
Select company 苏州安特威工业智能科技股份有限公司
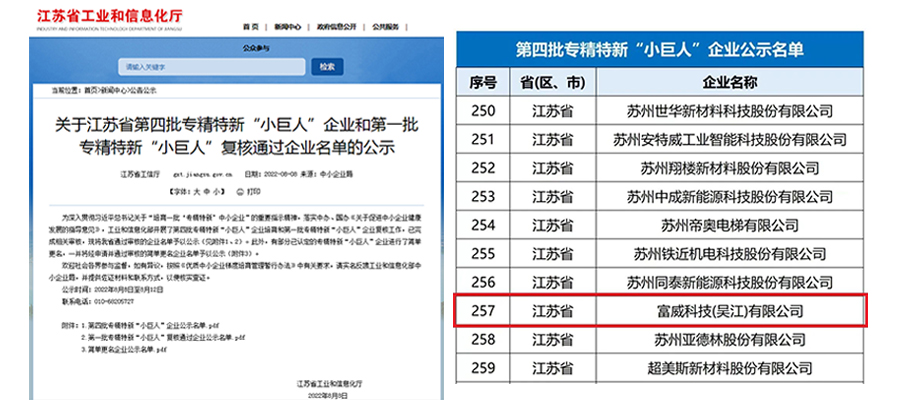730,139
